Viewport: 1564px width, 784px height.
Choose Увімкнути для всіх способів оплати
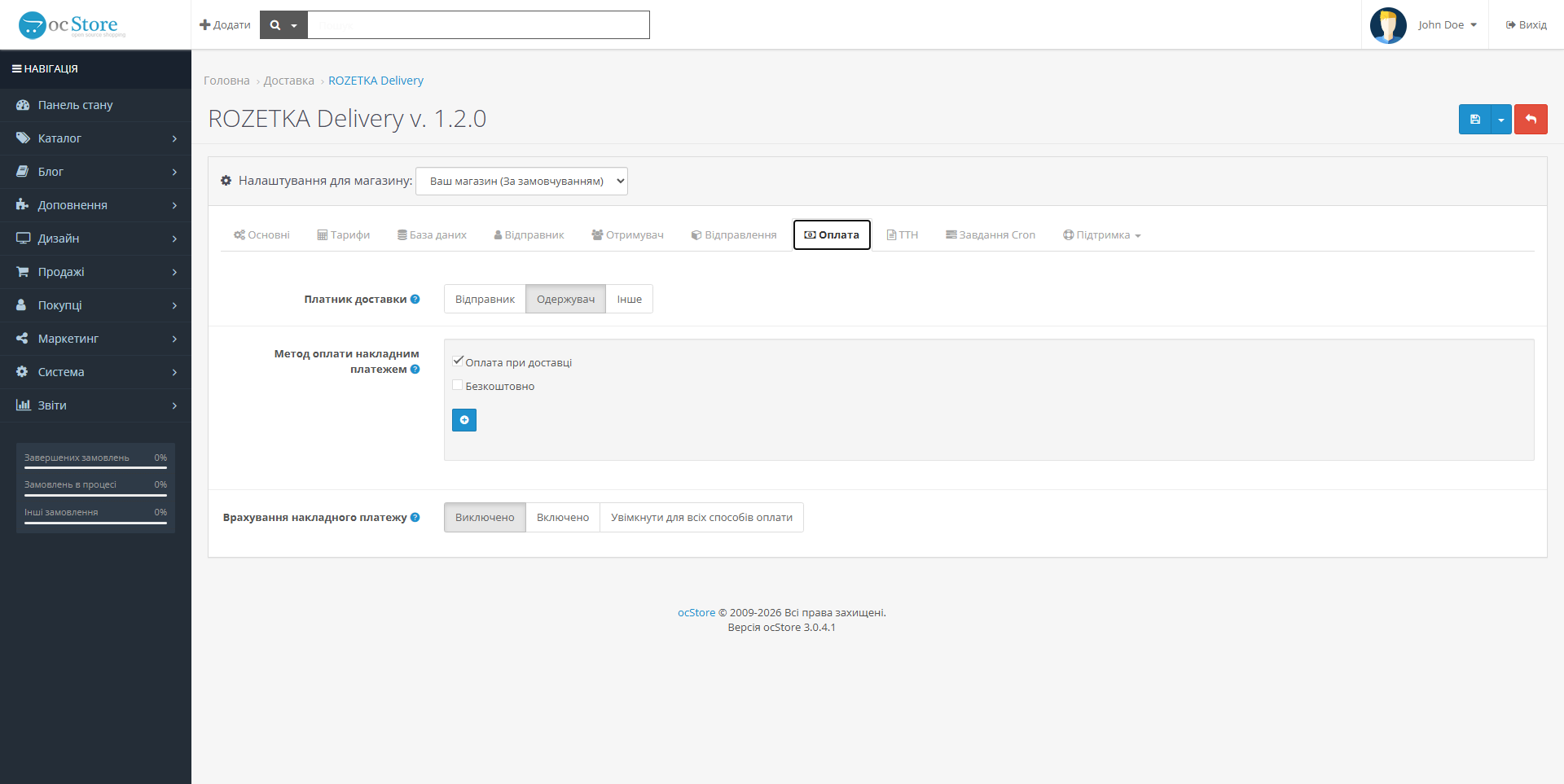[701, 517]
